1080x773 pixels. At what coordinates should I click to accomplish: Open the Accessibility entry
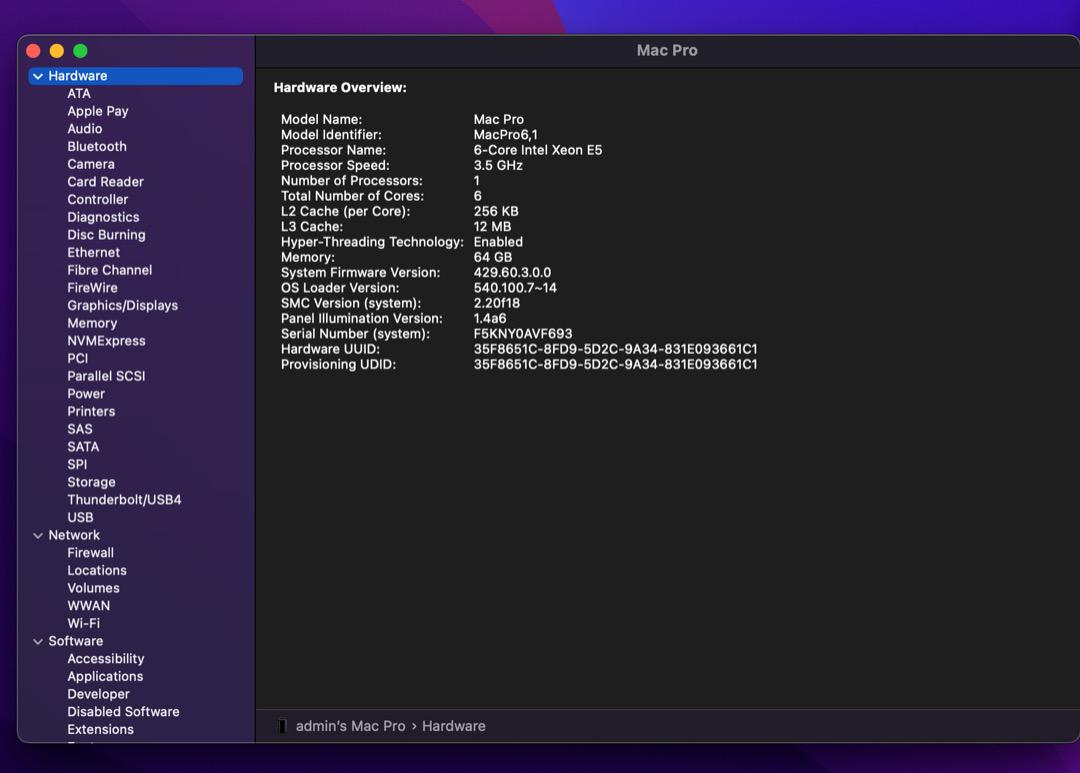106,659
